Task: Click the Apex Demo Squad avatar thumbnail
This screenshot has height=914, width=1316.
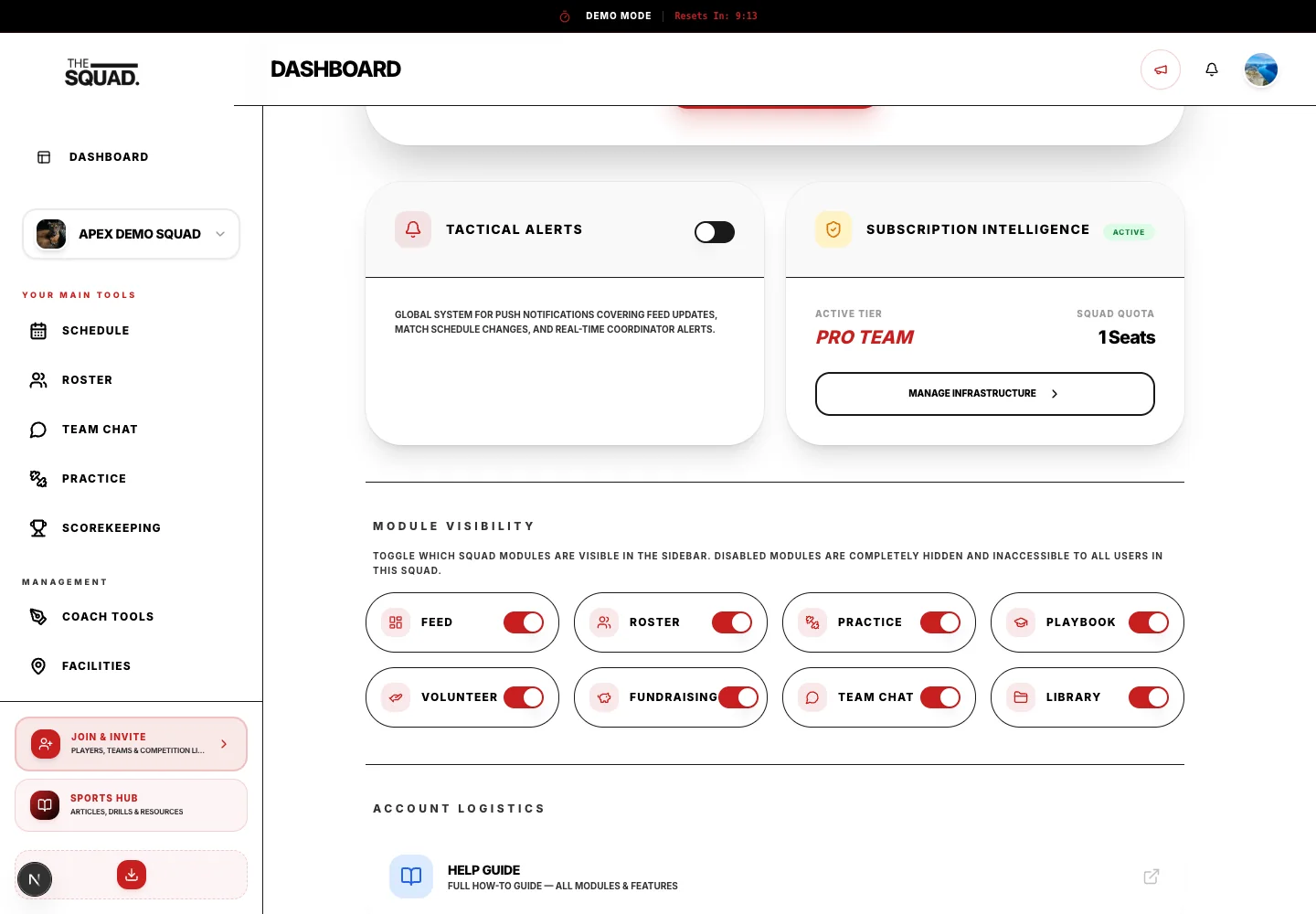Action: coord(51,234)
